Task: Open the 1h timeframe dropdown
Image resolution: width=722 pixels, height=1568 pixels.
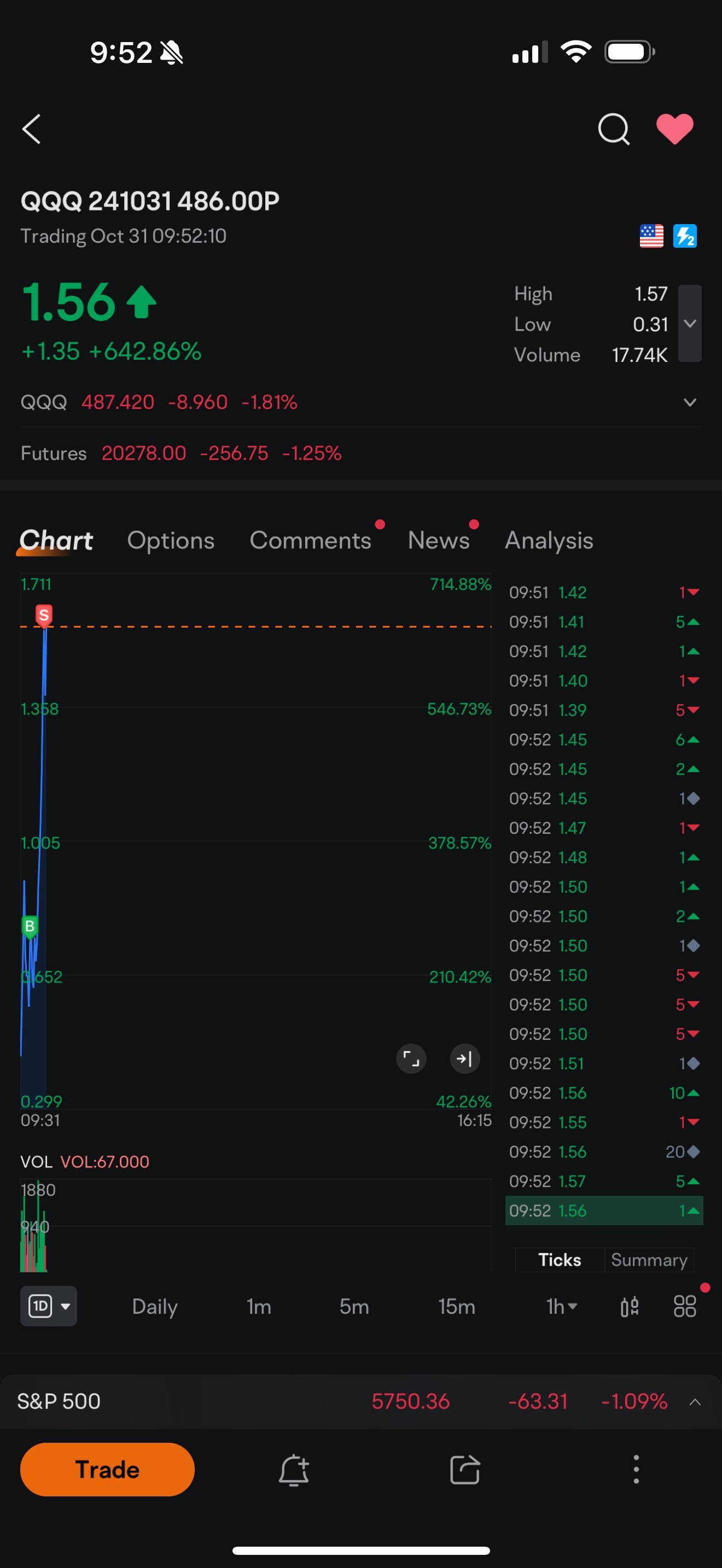Action: 561,1306
